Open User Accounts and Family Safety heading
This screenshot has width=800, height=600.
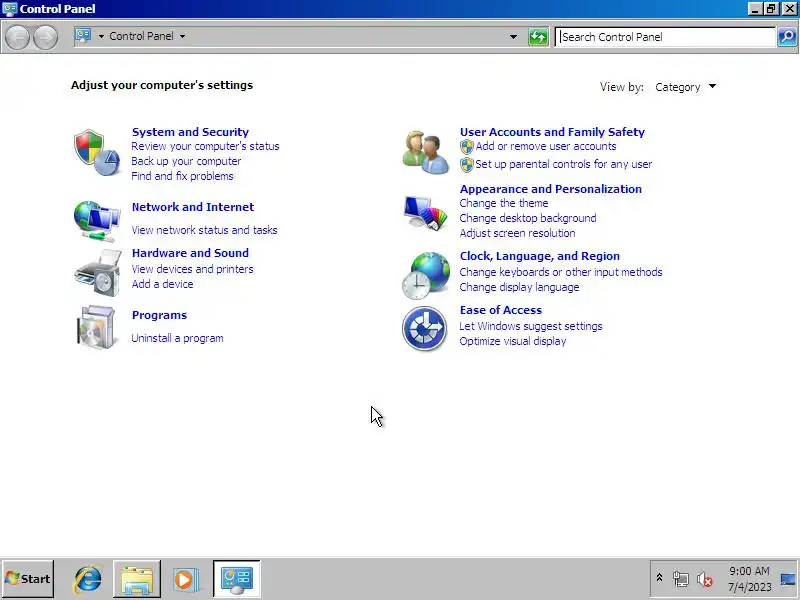point(552,132)
